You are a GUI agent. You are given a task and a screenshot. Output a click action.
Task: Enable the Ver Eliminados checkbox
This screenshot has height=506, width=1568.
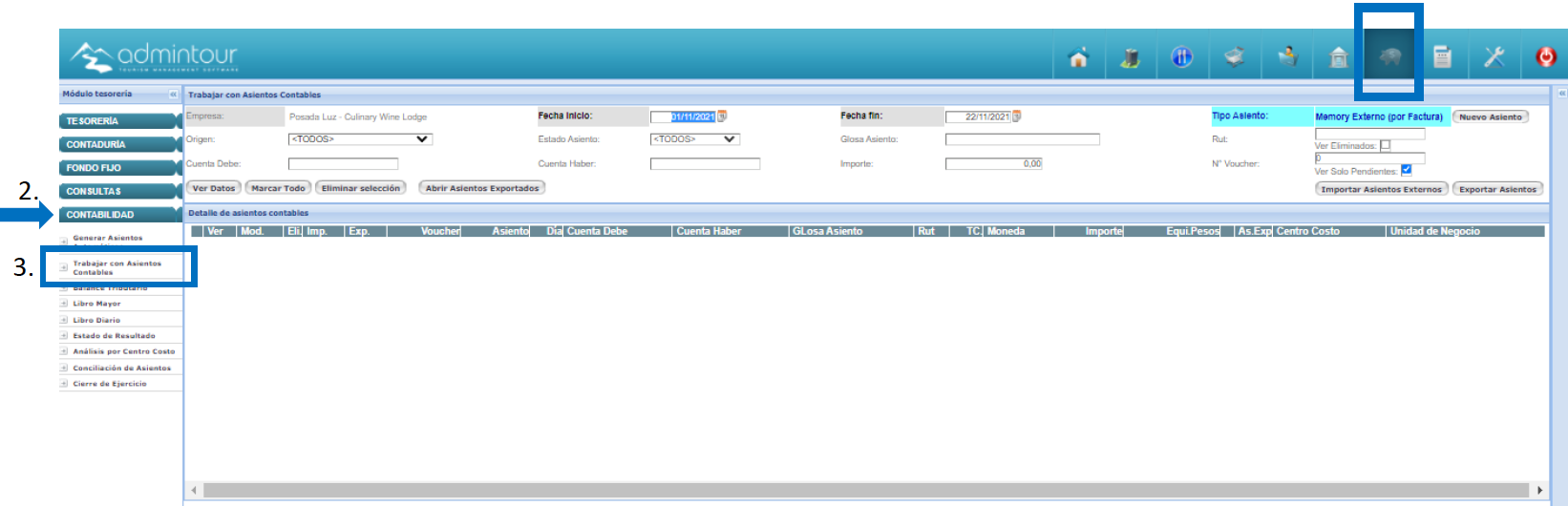tap(1386, 146)
